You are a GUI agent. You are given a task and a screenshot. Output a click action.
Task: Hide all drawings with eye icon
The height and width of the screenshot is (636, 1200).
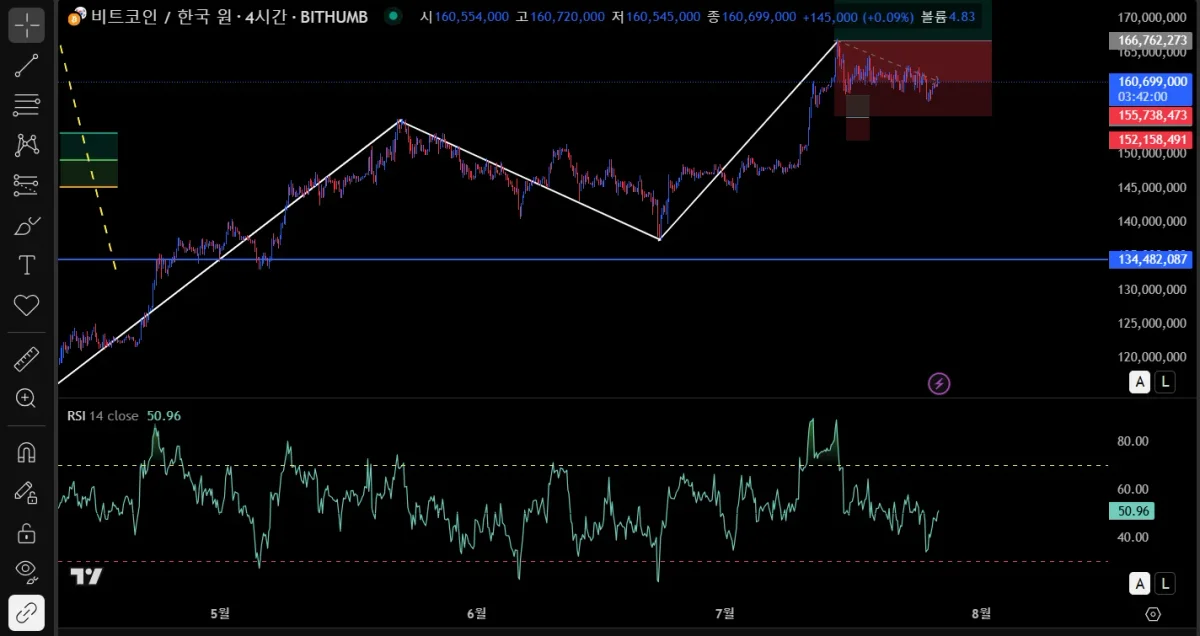click(26, 572)
